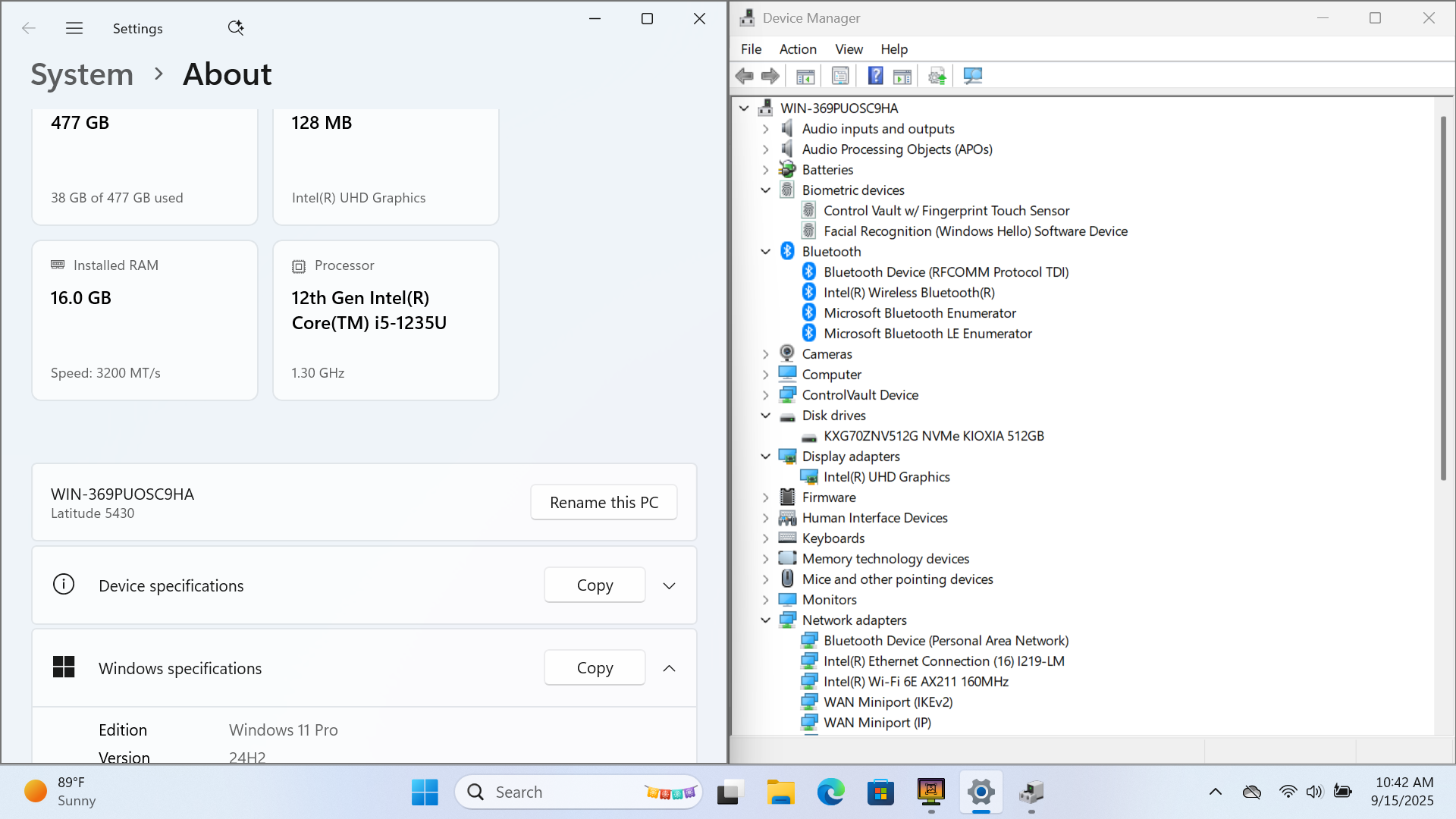Select KXG70ZNV512G NVMe KIOXIA 512GB drive

pyautogui.click(x=934, y=436)
